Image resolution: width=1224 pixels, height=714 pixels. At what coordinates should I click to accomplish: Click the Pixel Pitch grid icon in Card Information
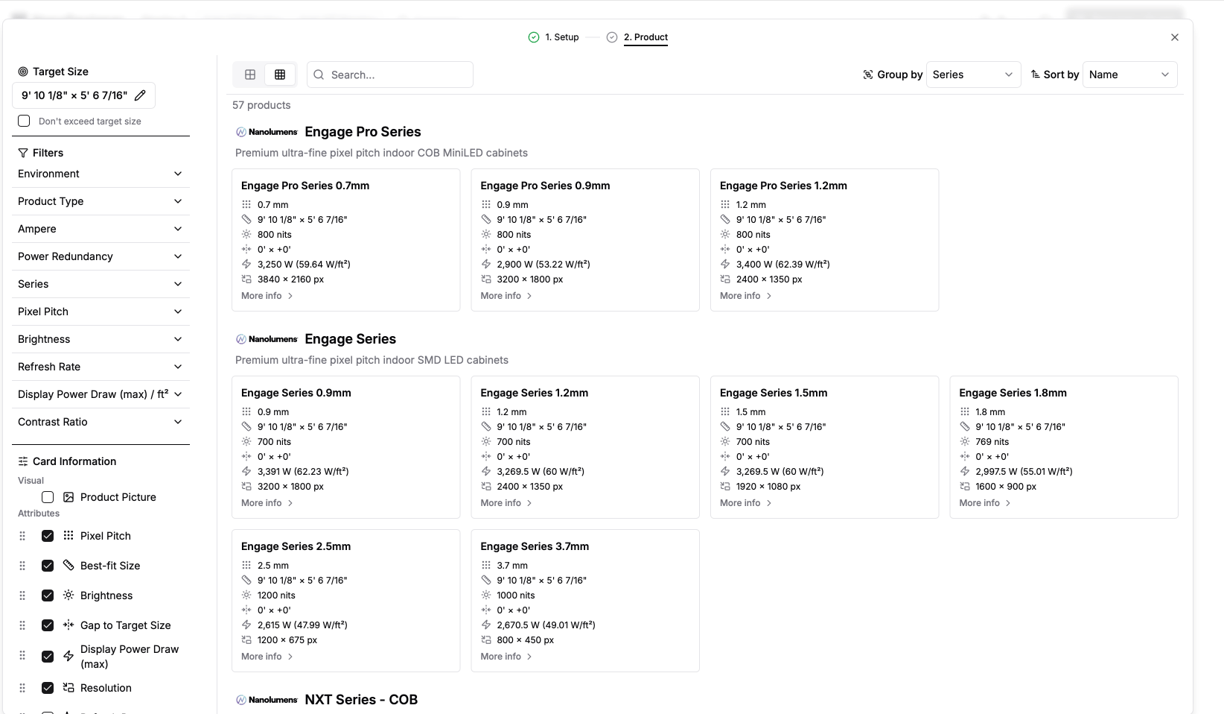click(69, 536)
